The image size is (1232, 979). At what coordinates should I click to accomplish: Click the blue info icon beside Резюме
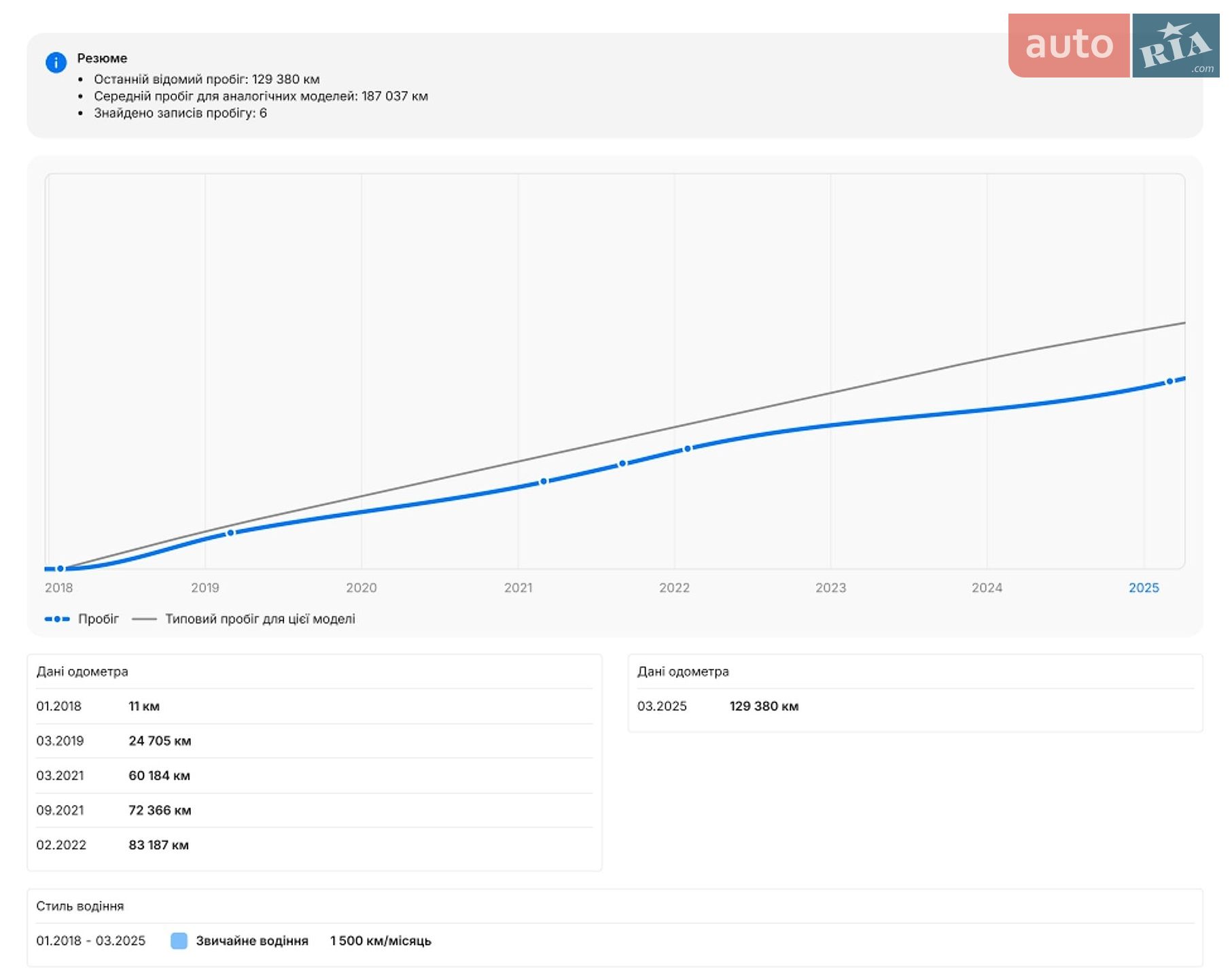pyautogui.click(x=56, y=63)
